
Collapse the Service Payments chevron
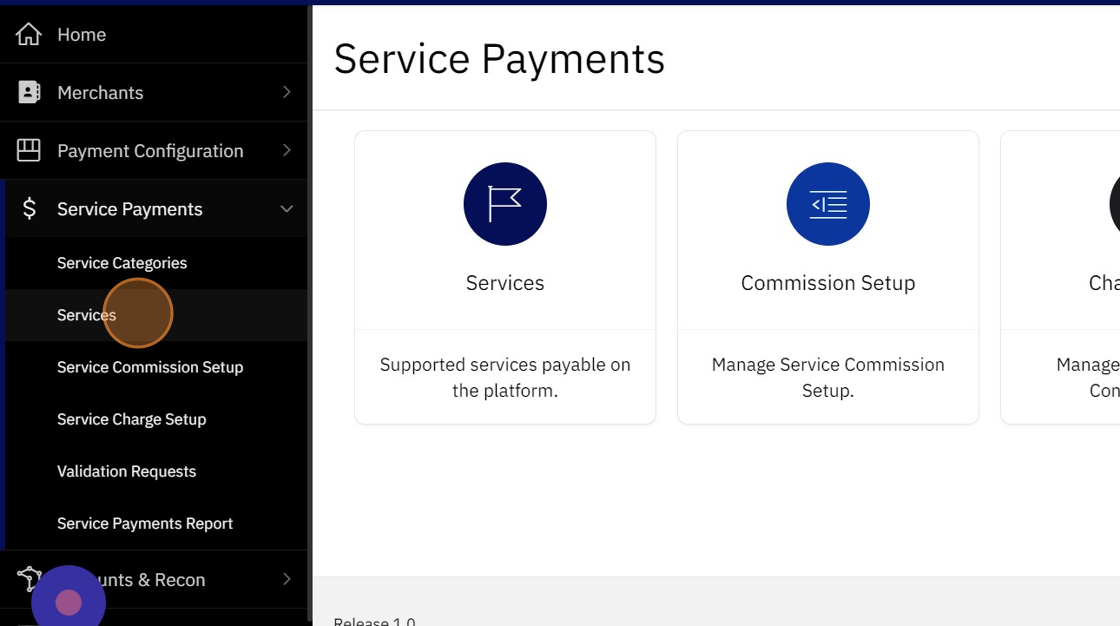click(x=286, y=209)
